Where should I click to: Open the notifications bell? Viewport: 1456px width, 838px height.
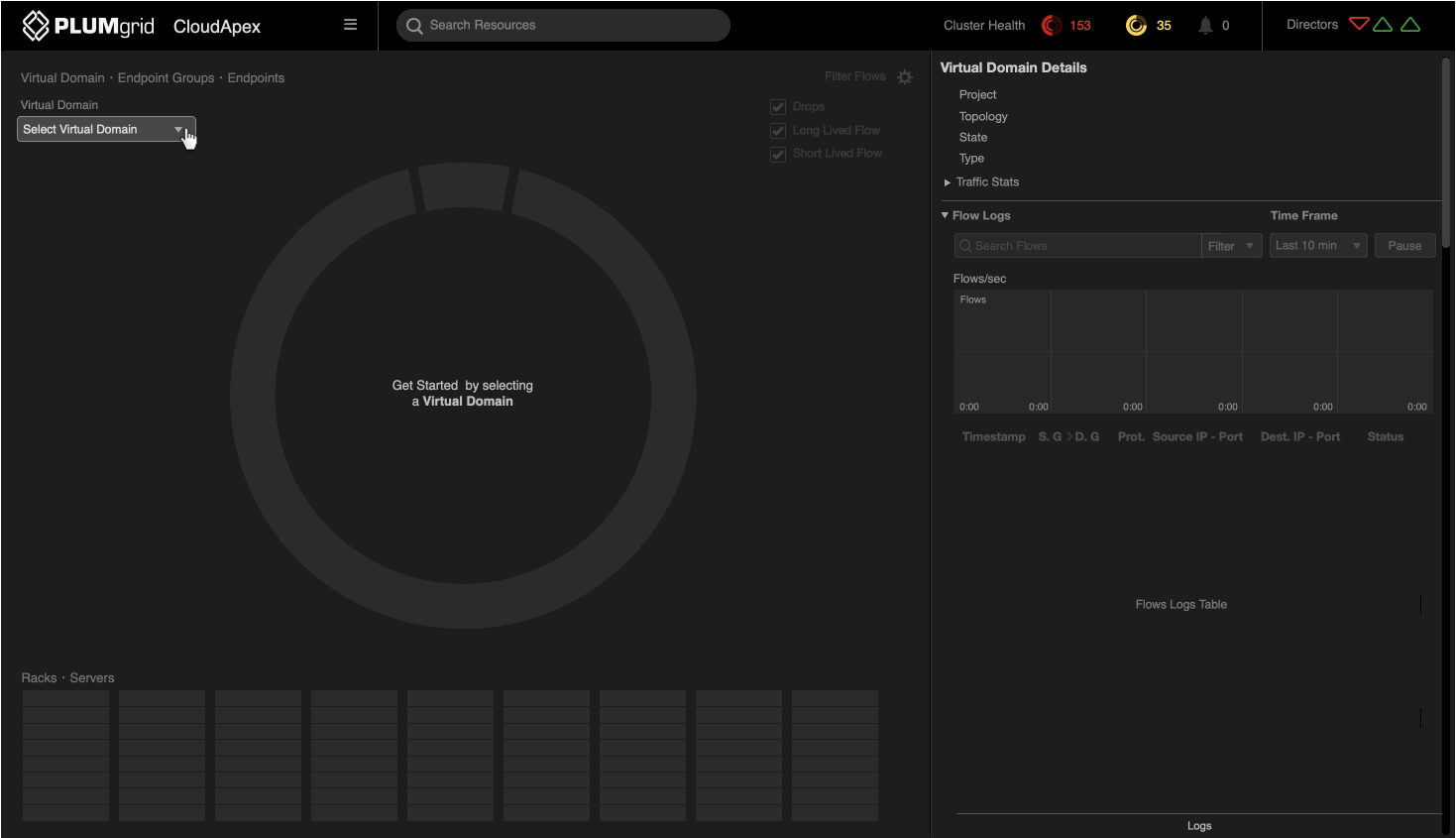tap(1205, 26)
